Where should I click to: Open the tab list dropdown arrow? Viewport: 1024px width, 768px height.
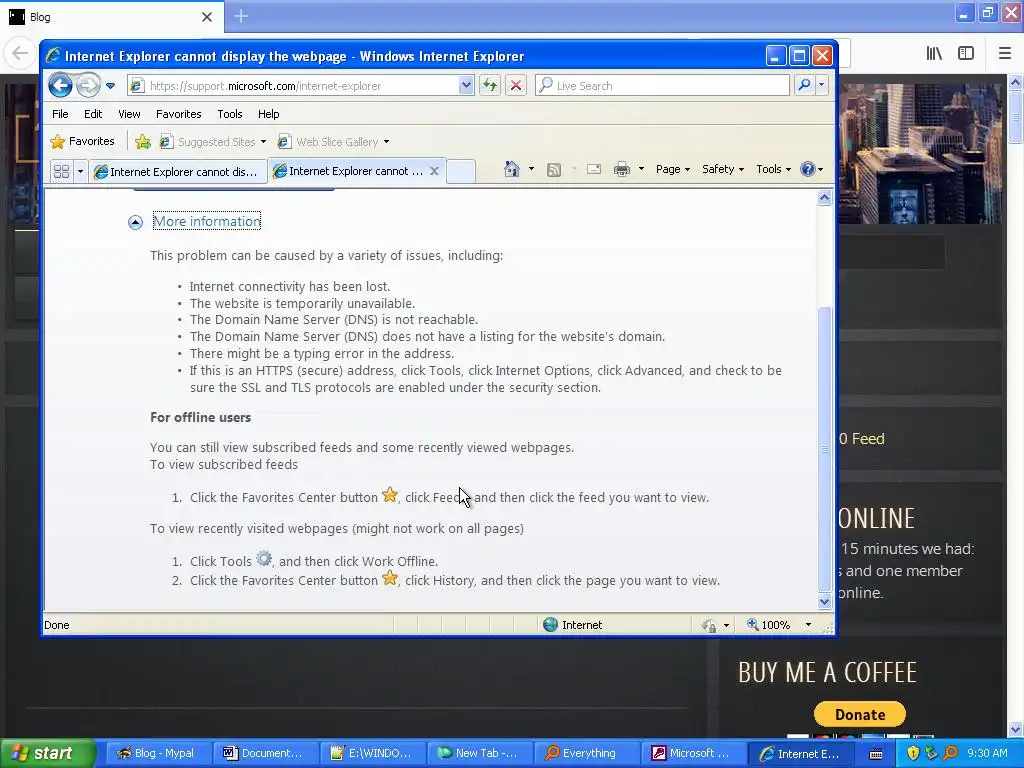point(80,172)
